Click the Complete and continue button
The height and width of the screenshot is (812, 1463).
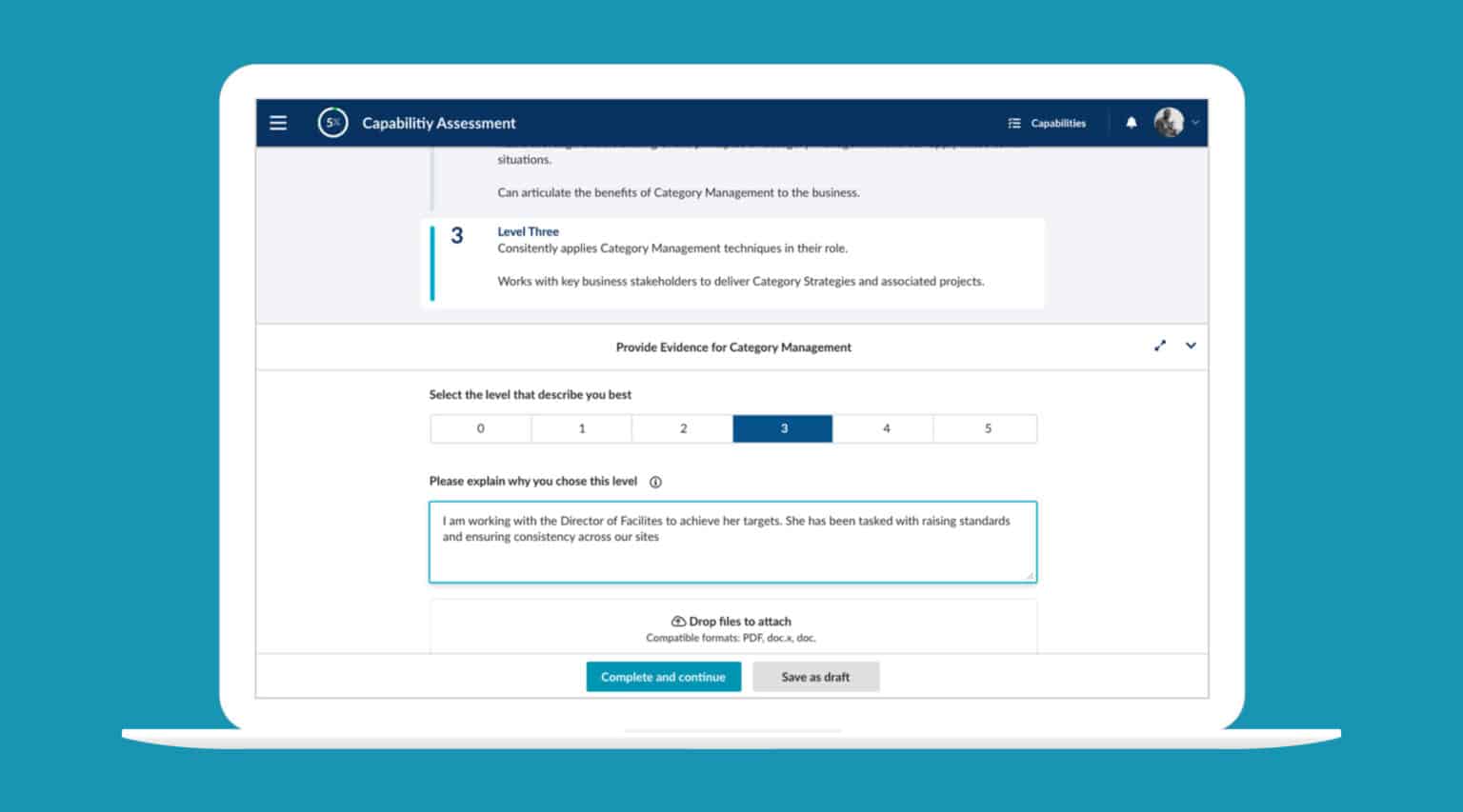(x=663, y=676)
